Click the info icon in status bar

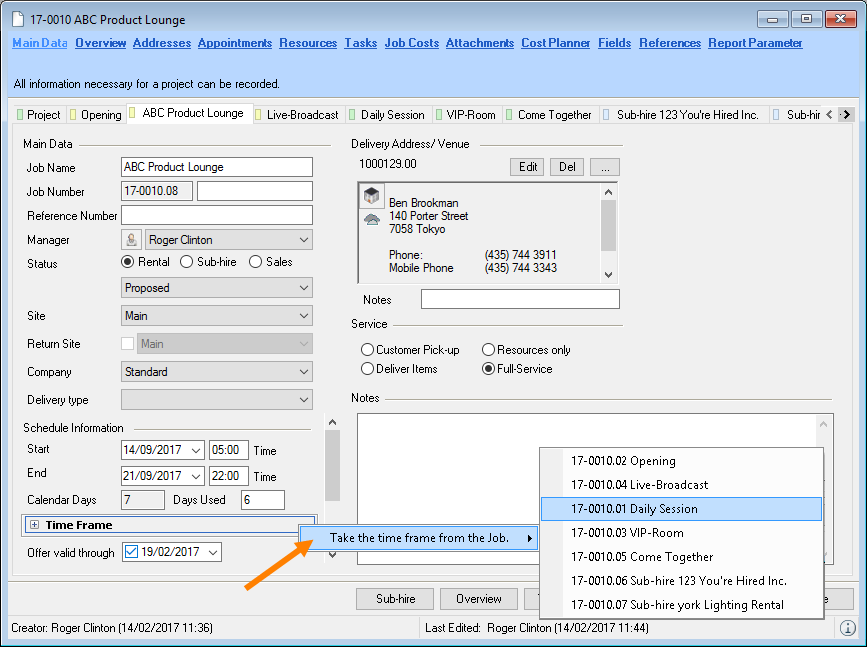point(846,628)
